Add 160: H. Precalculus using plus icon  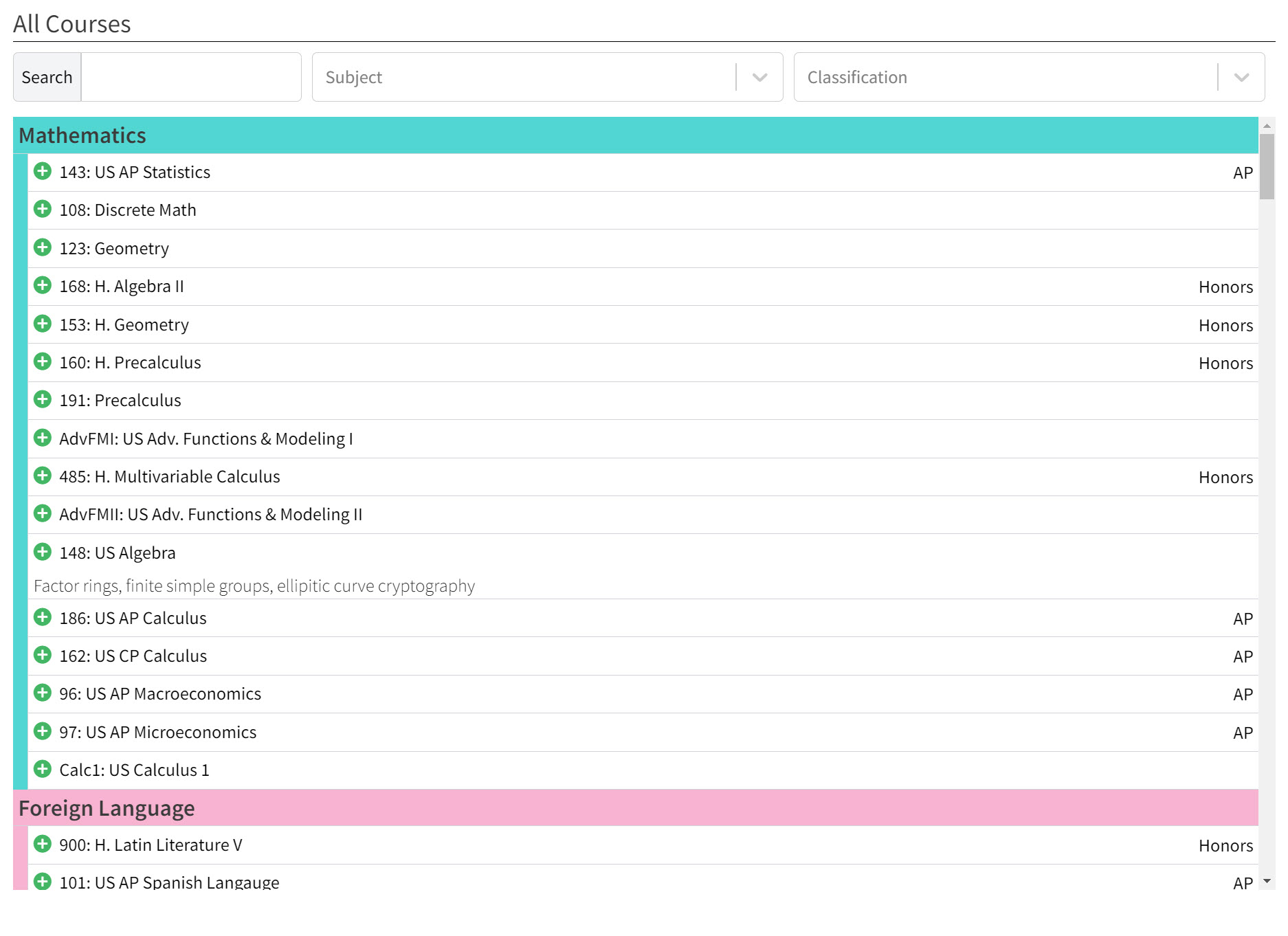pos(43,361)
